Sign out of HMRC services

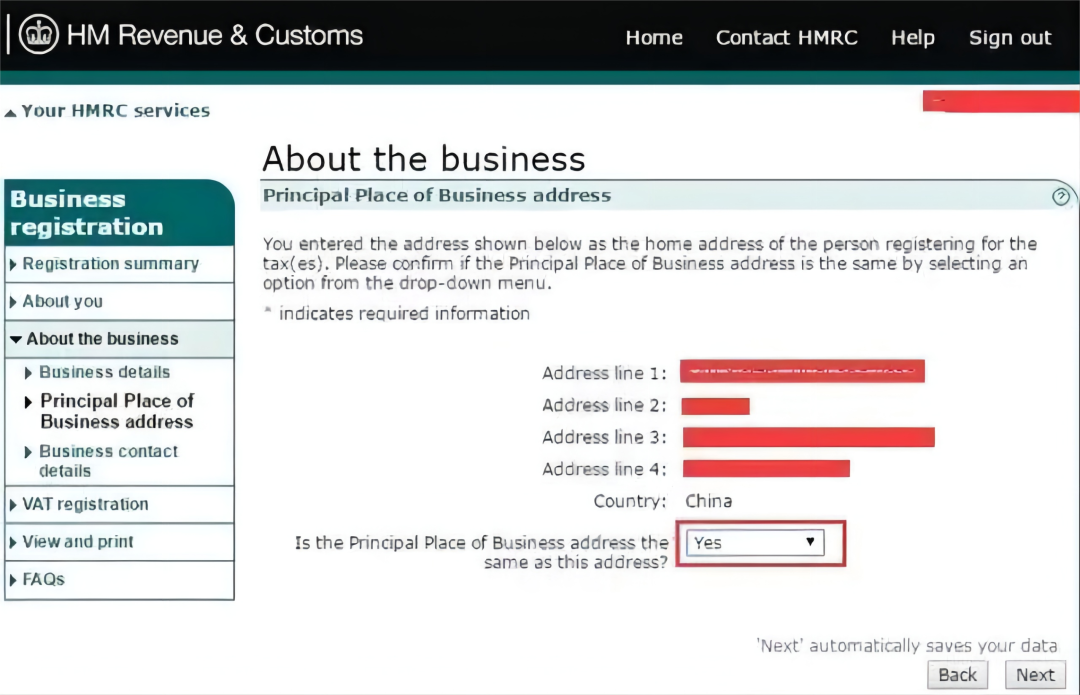(x=1010, y=37)
